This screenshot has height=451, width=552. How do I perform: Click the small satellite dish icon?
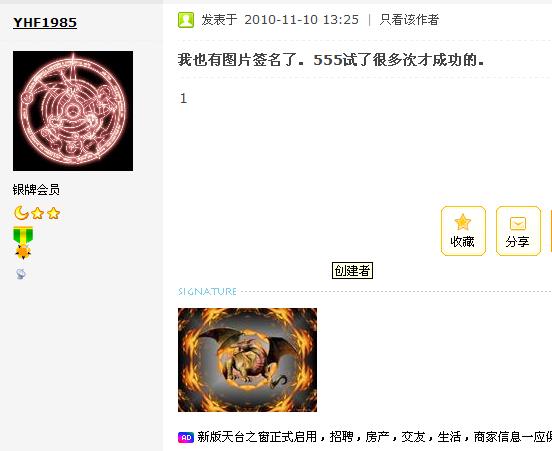(20, 274)
